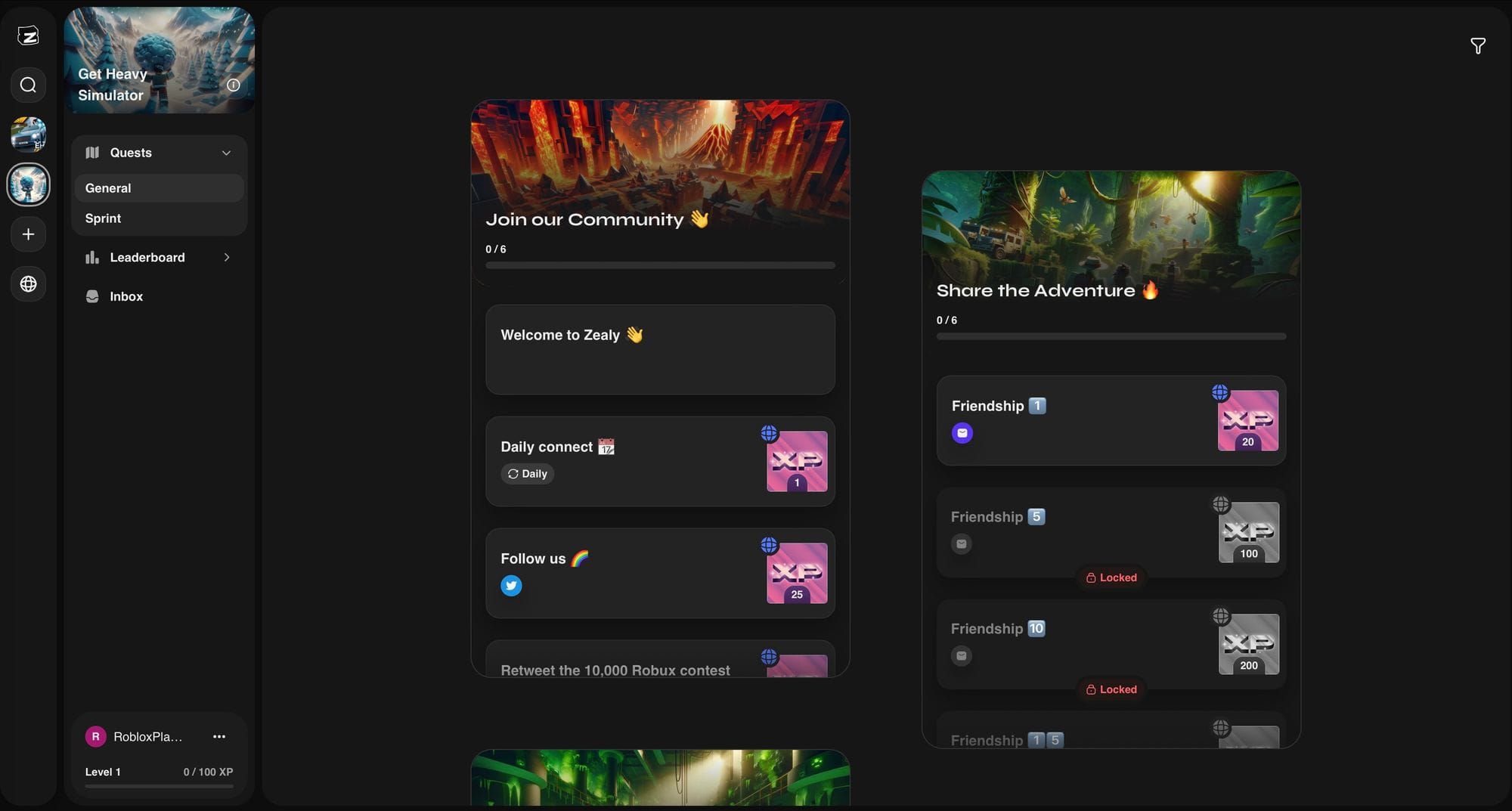The height and width of the screenshot is (811, 1512).
Task: Click the RobloxPla… user avatar
Action: point(95,737)
